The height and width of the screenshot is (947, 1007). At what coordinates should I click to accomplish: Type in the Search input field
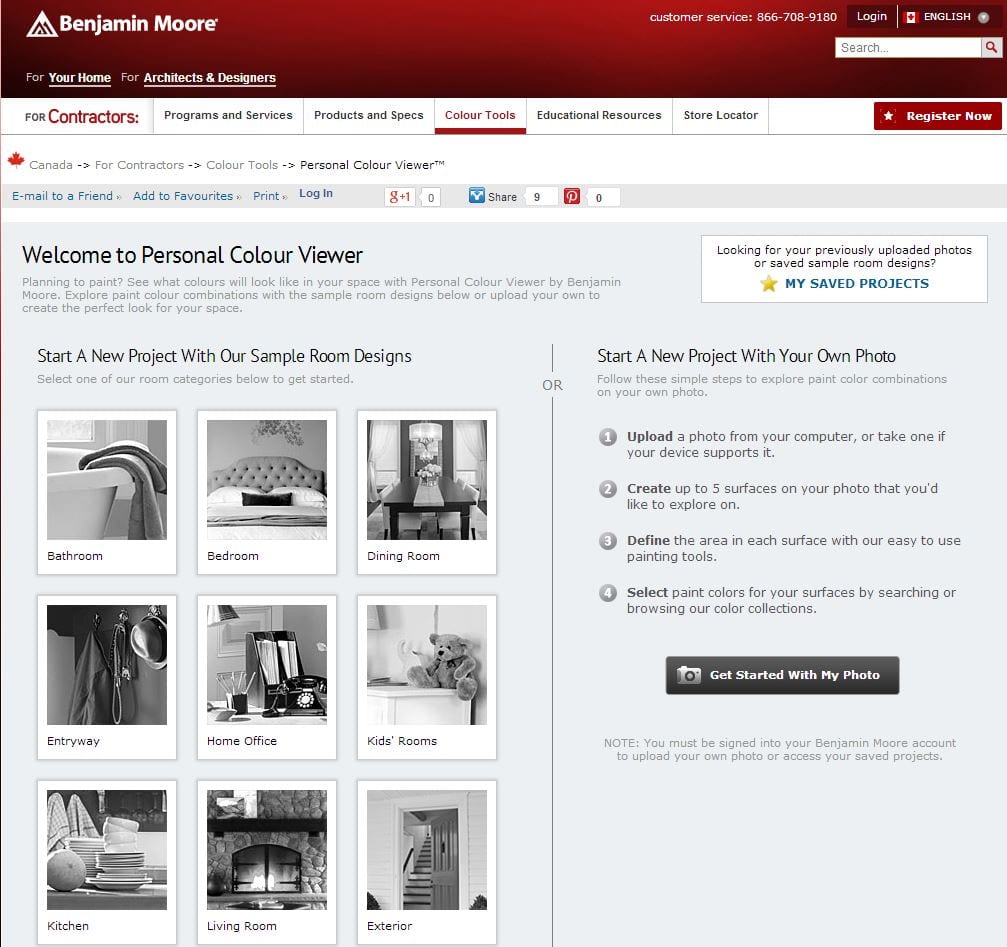point(908,48)
